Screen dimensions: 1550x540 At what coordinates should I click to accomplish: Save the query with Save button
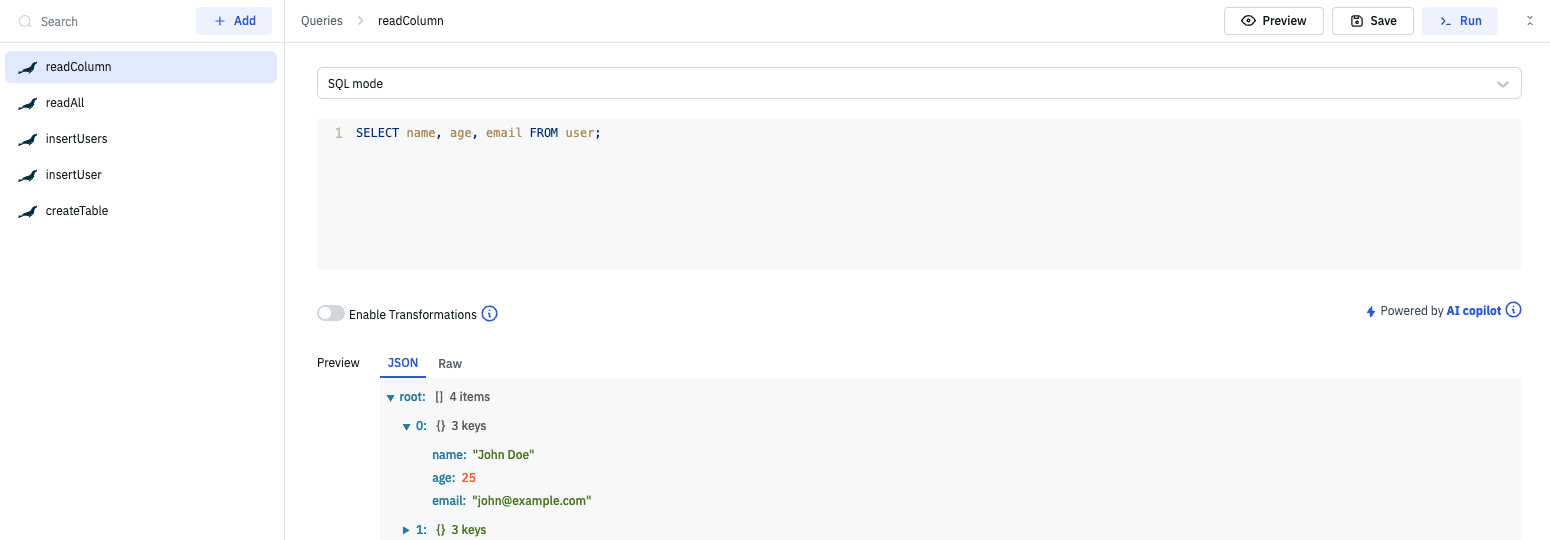coord(1372,21)
